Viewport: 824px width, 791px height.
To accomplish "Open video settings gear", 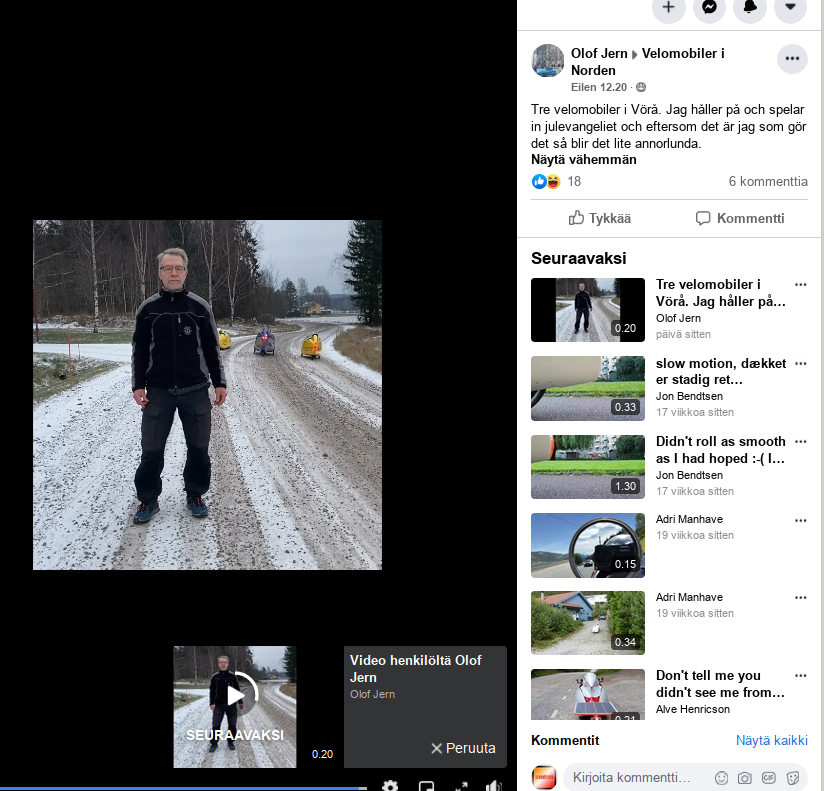I will click(390, 786).
